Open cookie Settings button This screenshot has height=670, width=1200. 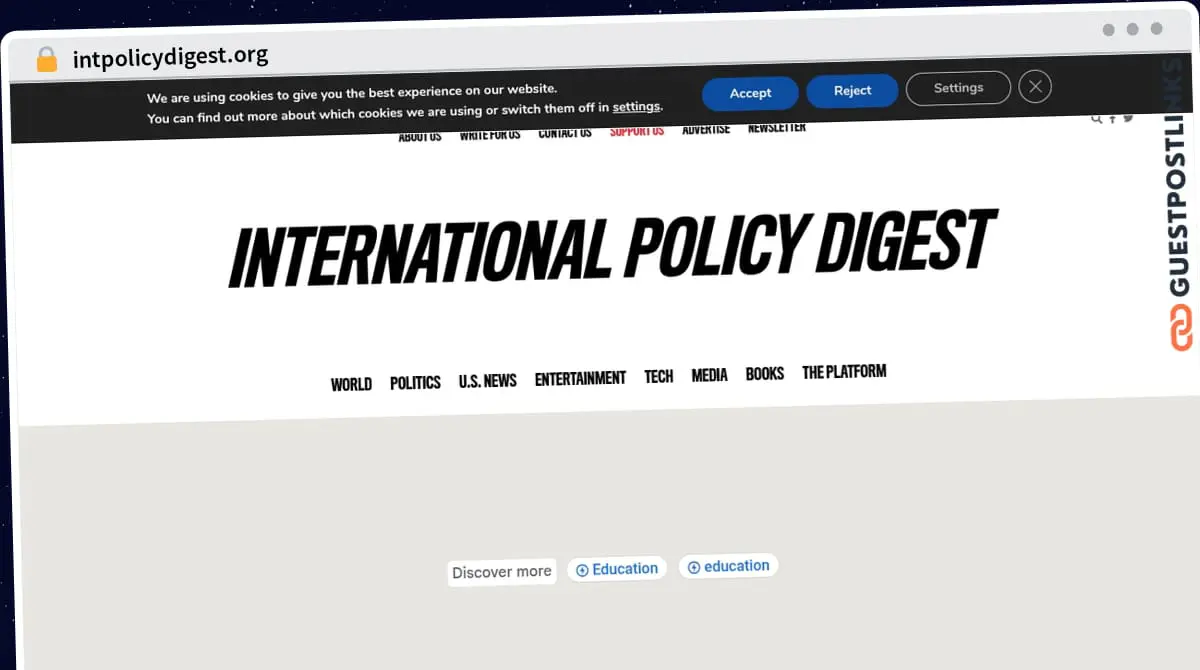(x=958, y=88)
